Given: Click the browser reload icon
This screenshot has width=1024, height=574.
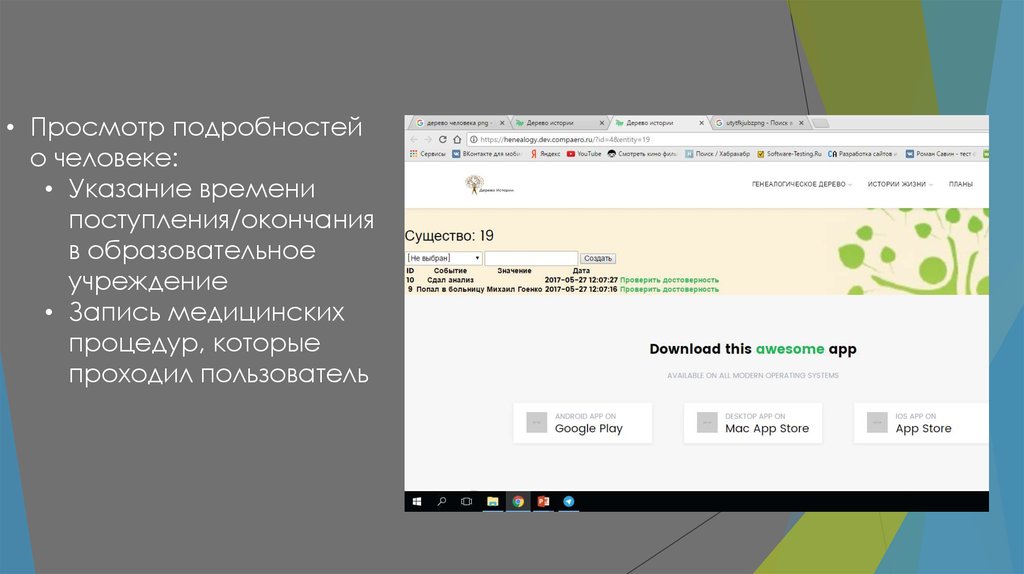Looking at the screenshot, I should click(443, 139).
